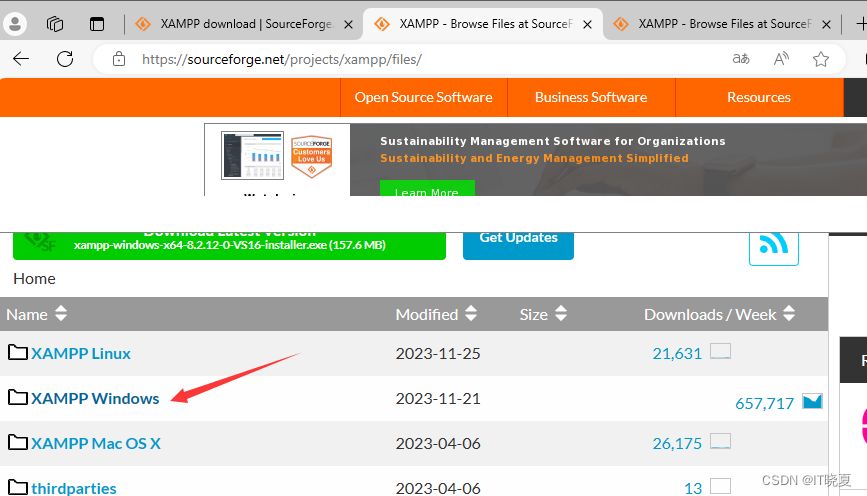The width and height of the screenshot is (867, 496).
Task: Open the browser profile avatar icon
Action: pos(15,24)
